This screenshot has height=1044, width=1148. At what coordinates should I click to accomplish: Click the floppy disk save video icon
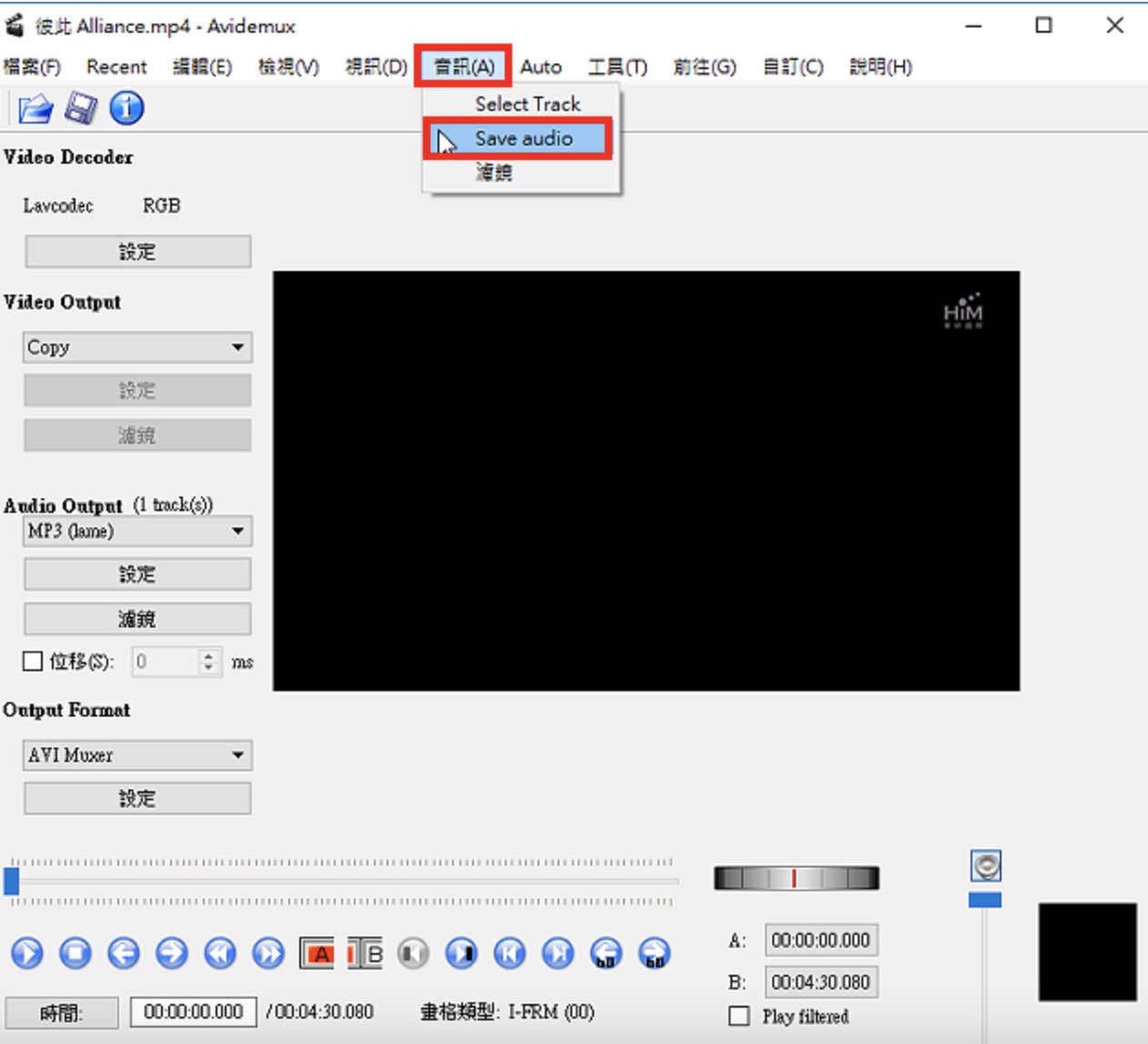pos(81,109)
